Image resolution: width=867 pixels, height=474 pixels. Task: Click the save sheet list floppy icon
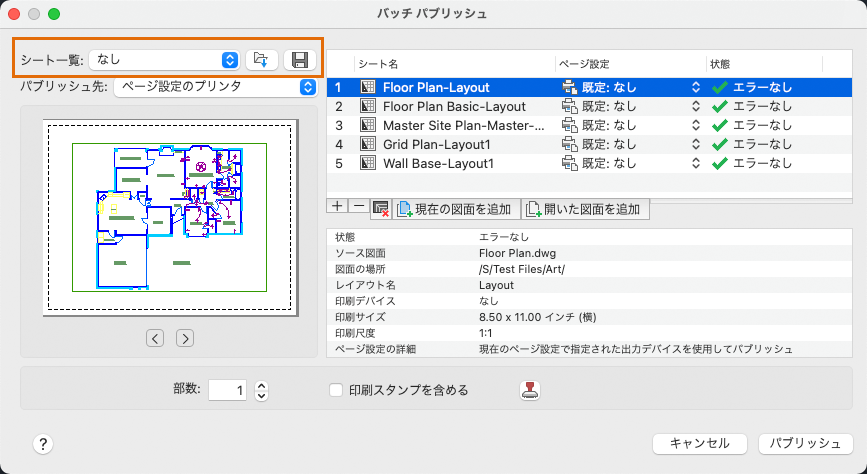(300, 60)
